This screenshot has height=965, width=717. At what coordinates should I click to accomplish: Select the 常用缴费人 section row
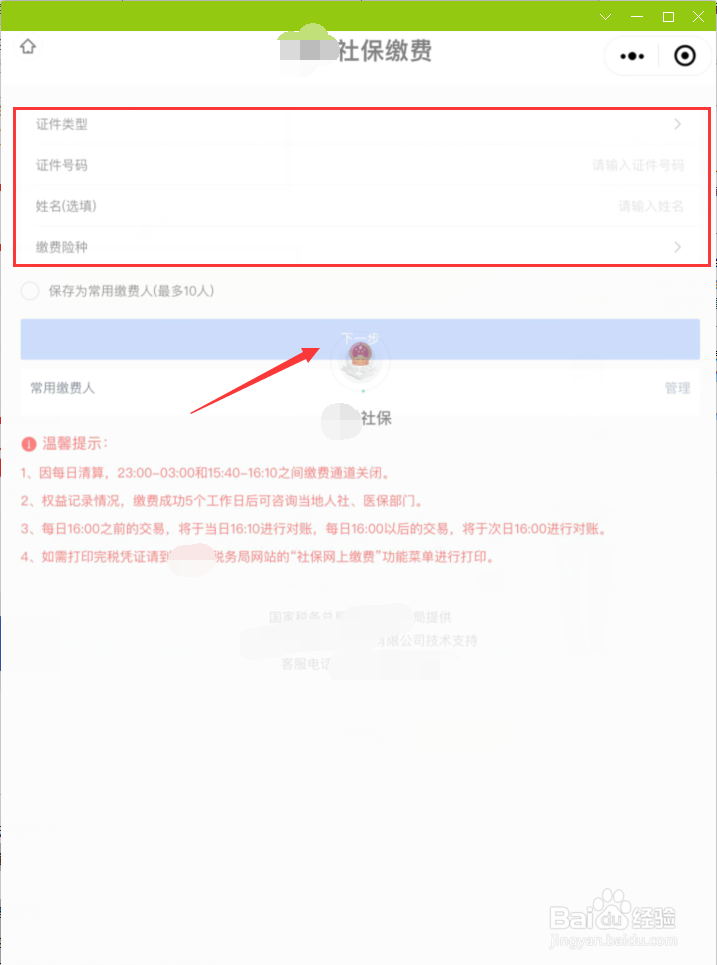(360, 388)
